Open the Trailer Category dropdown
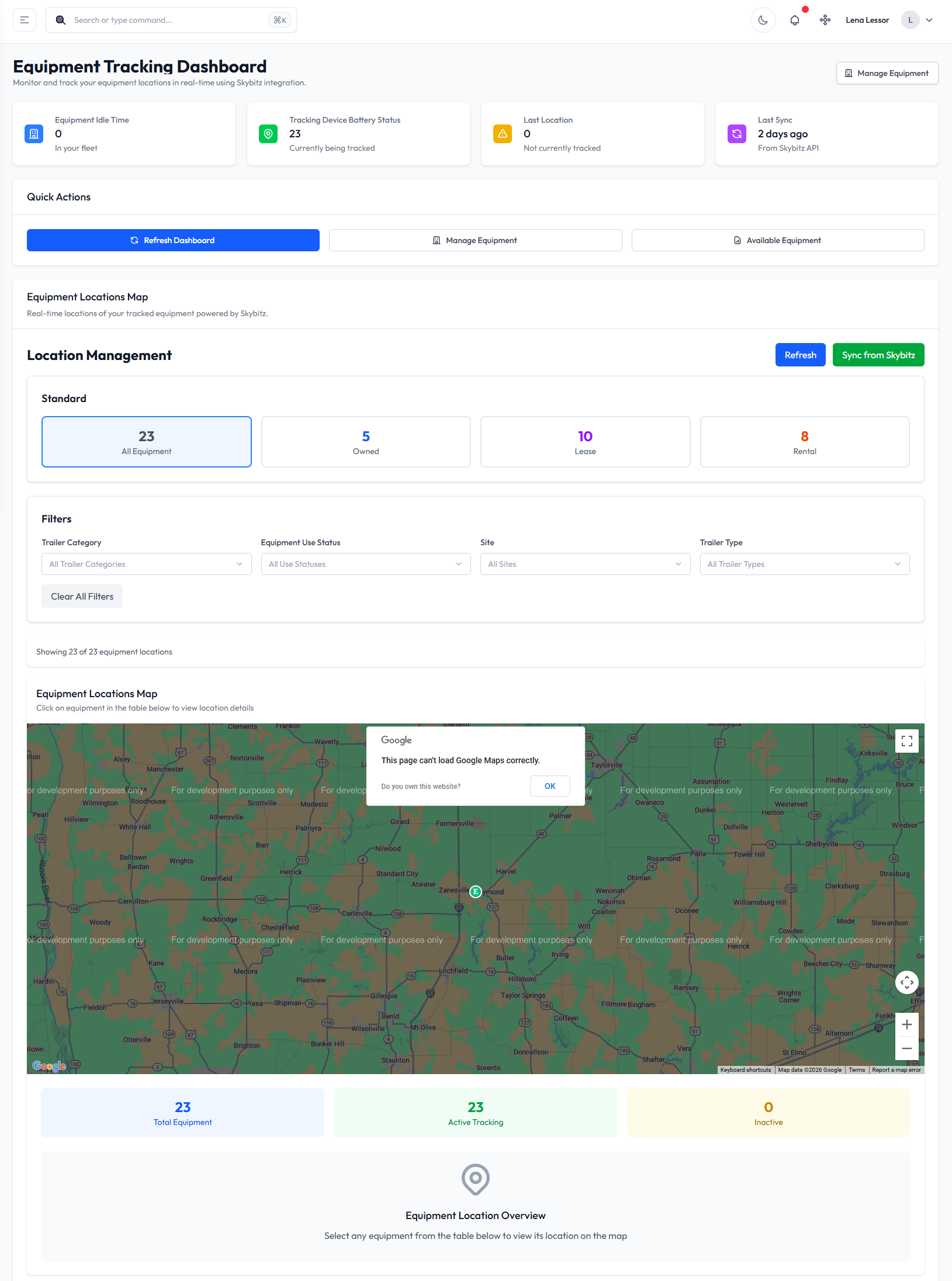 click(146, 564)
